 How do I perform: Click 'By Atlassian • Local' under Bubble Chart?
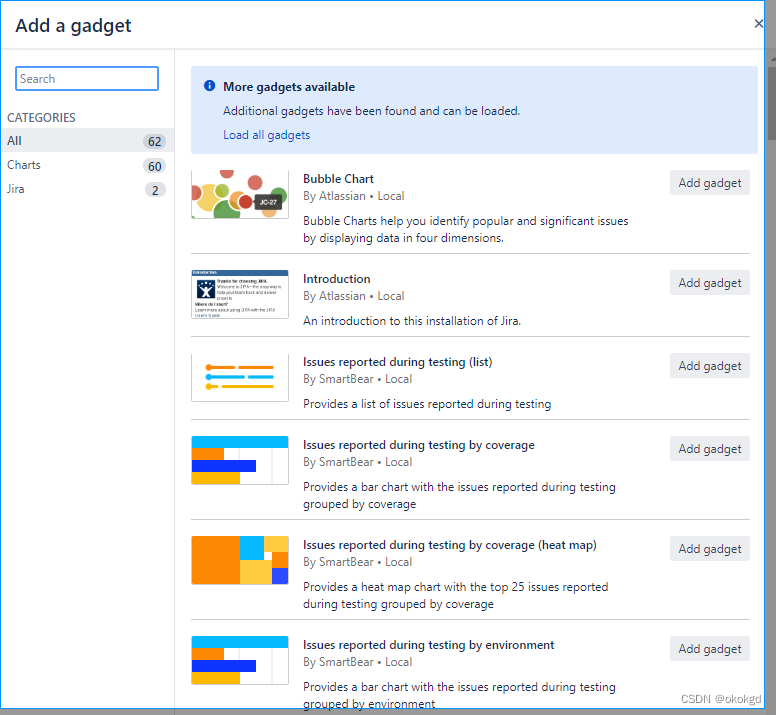pos(354,196)
